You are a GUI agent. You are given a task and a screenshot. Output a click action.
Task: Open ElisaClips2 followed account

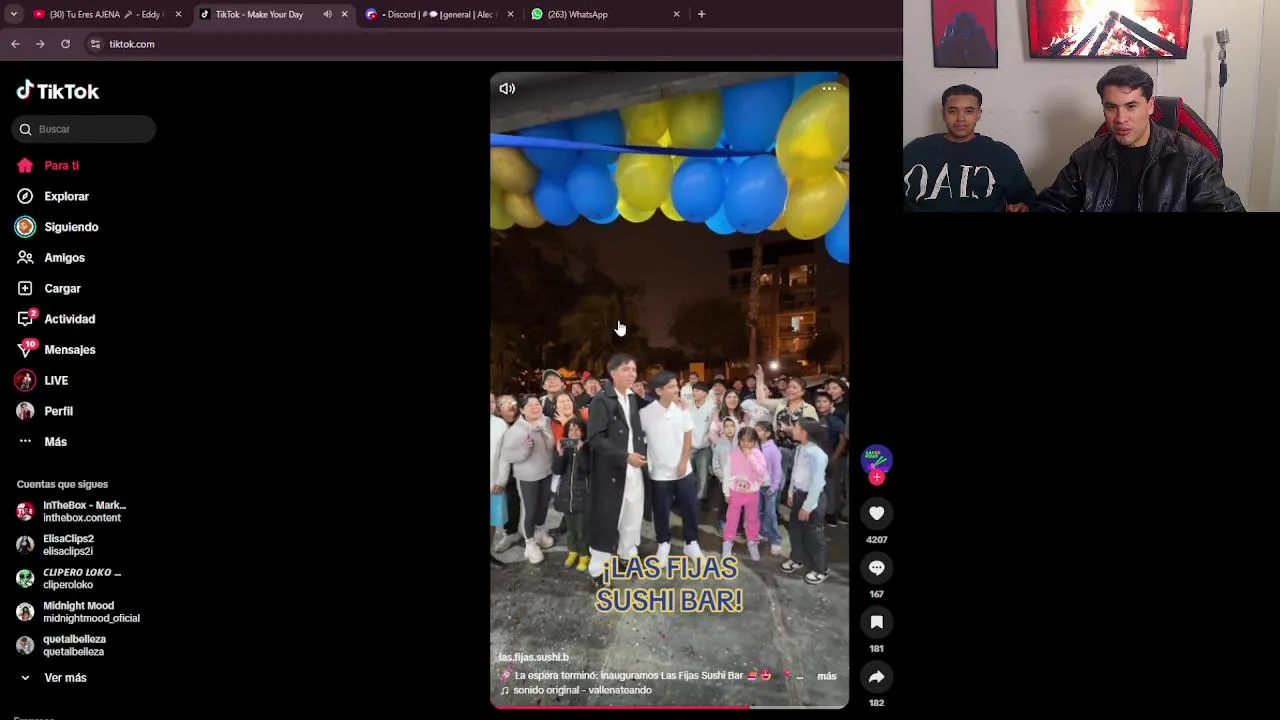tap(80, 545)
